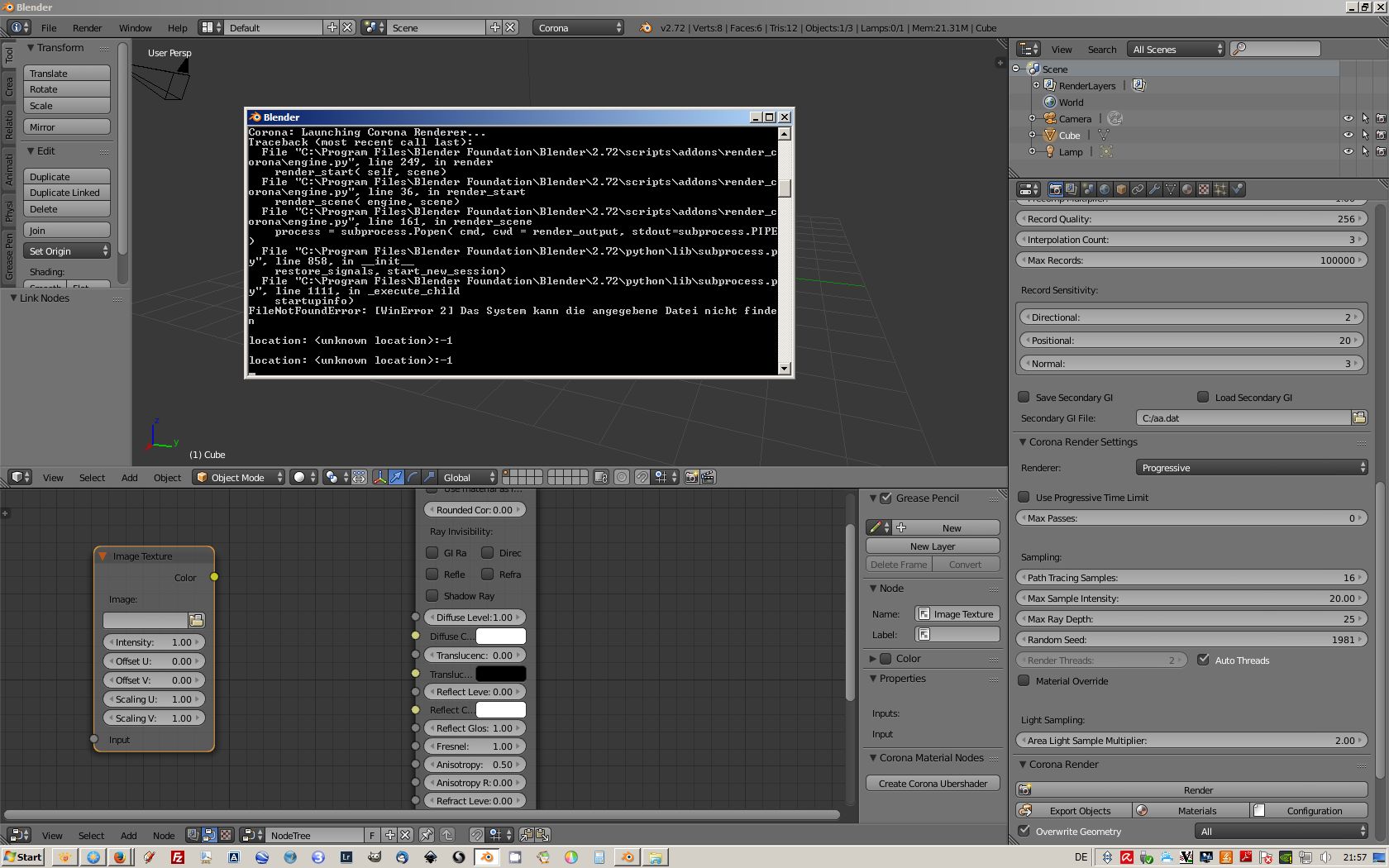Open FileZilla from the taskbar
This screenshot has height=868, width=1389.
pos(177,857)
